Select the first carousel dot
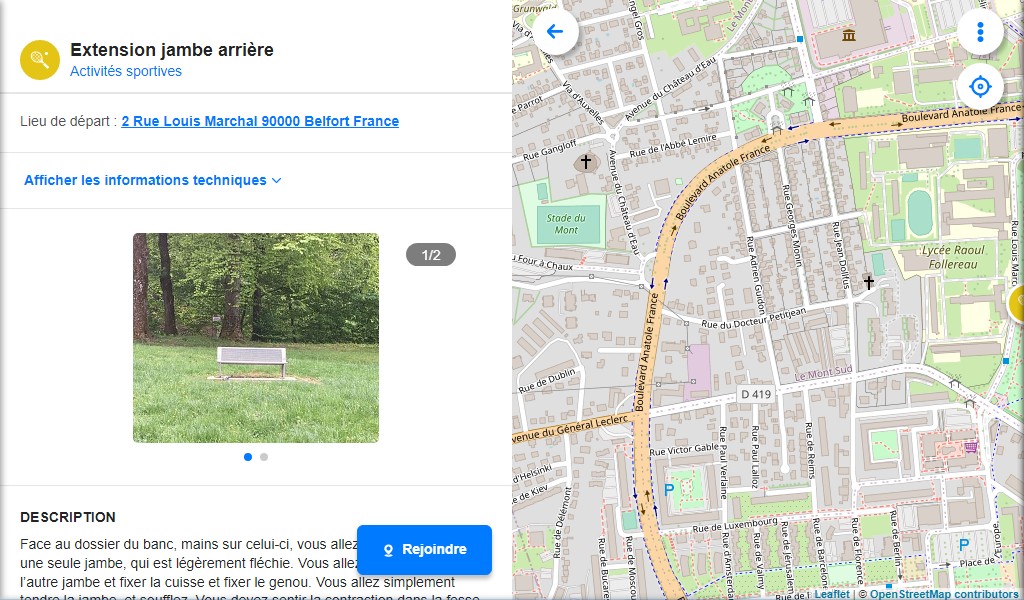This screenshot has width=1024, height=600. click(x=248, y=457)
